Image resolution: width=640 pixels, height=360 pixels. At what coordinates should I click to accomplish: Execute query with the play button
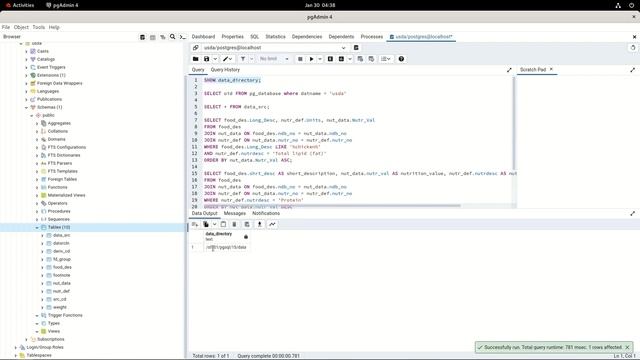tap(311, 59)
